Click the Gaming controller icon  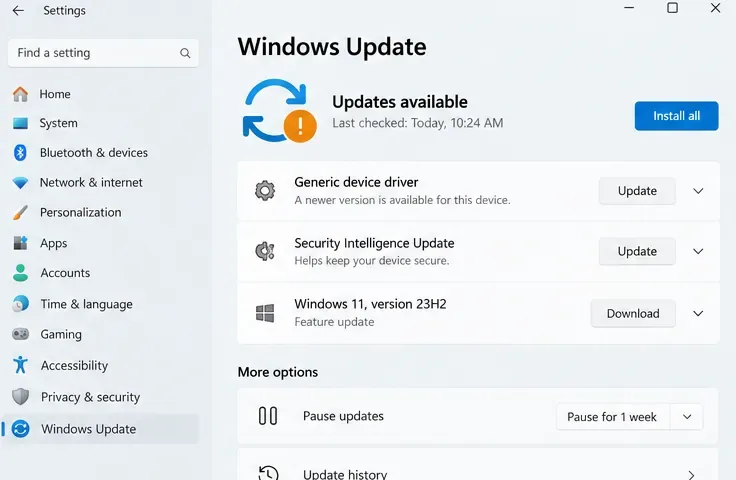[20, 334]
